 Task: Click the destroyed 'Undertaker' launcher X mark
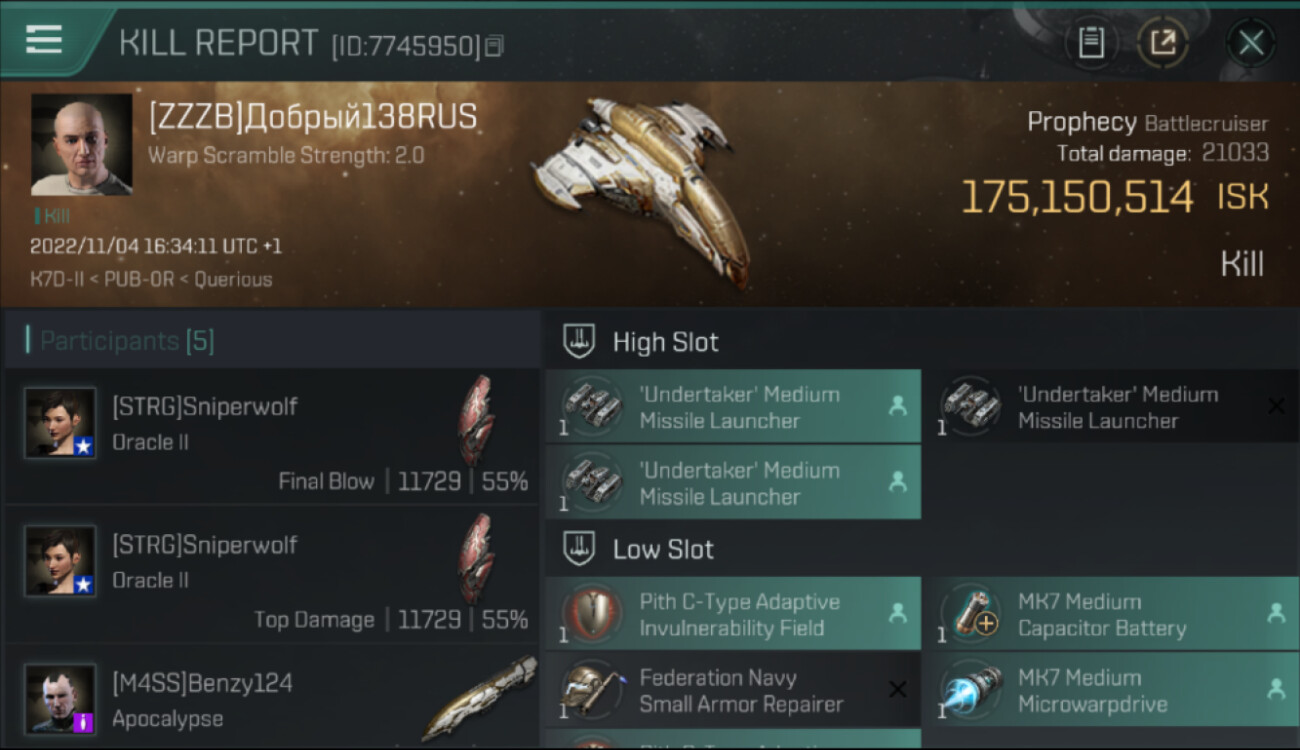point(1275,406)
